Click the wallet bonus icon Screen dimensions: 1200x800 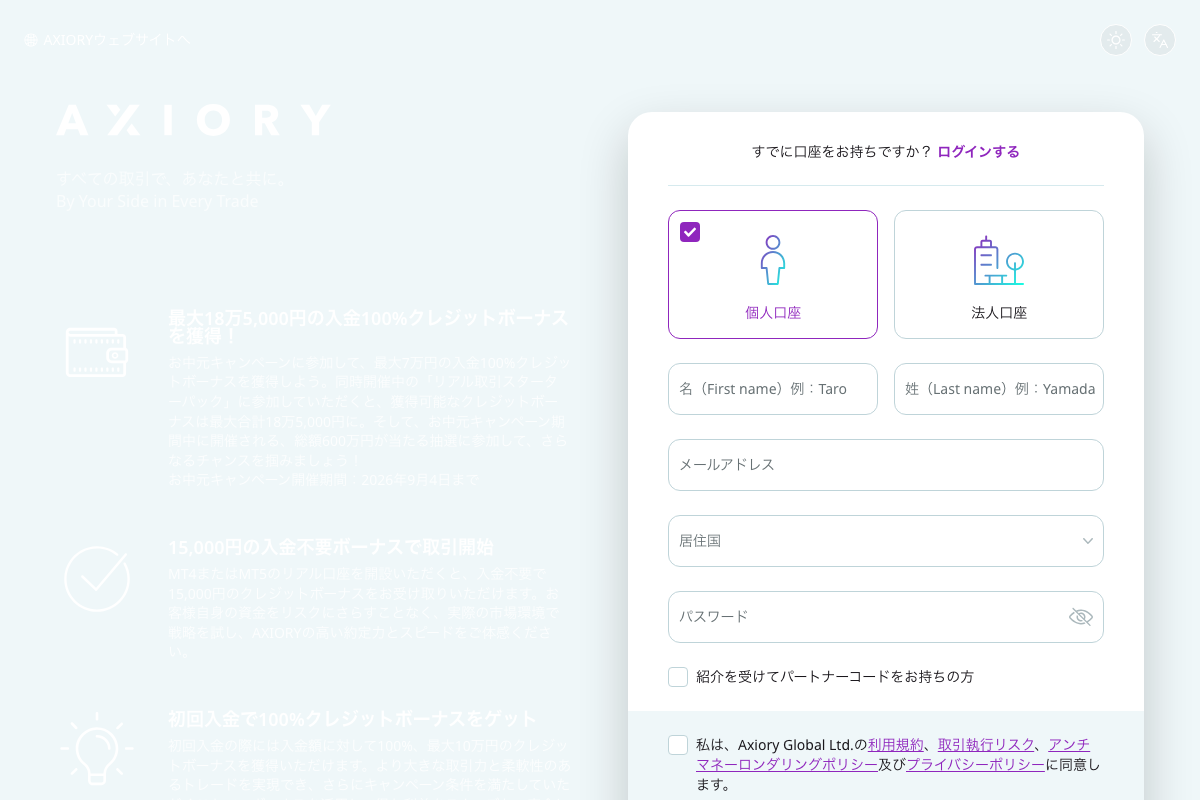point(96,352)
